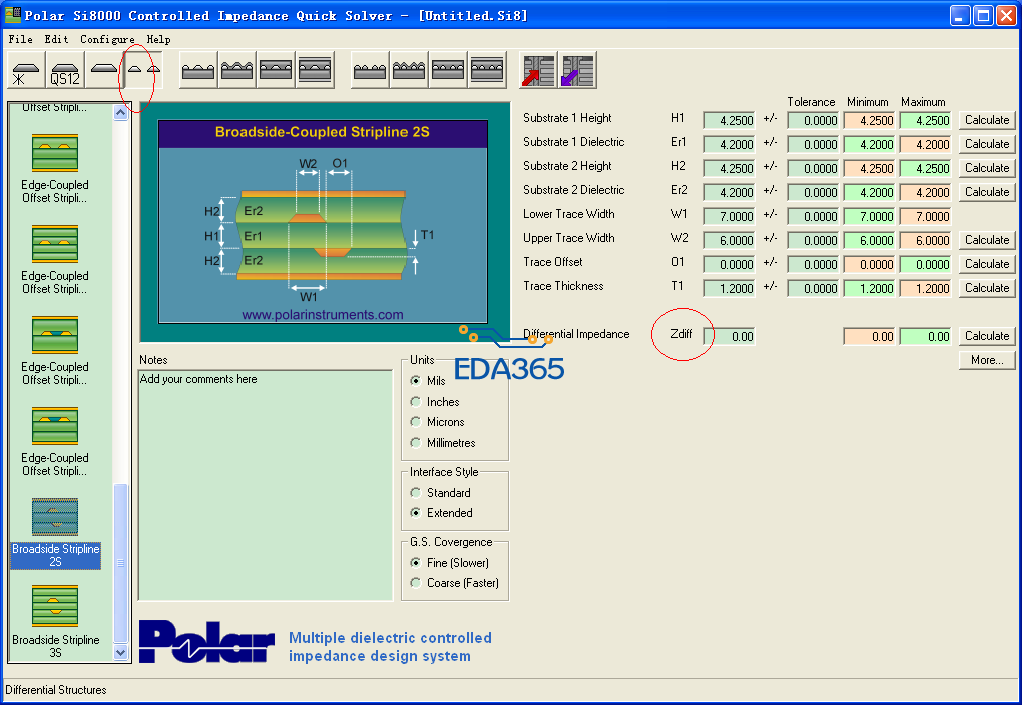The height and width of the screenshot is (705, 1022).
Task: Calculate Substrate 2 Dielectric
Action: pos(987,192)
